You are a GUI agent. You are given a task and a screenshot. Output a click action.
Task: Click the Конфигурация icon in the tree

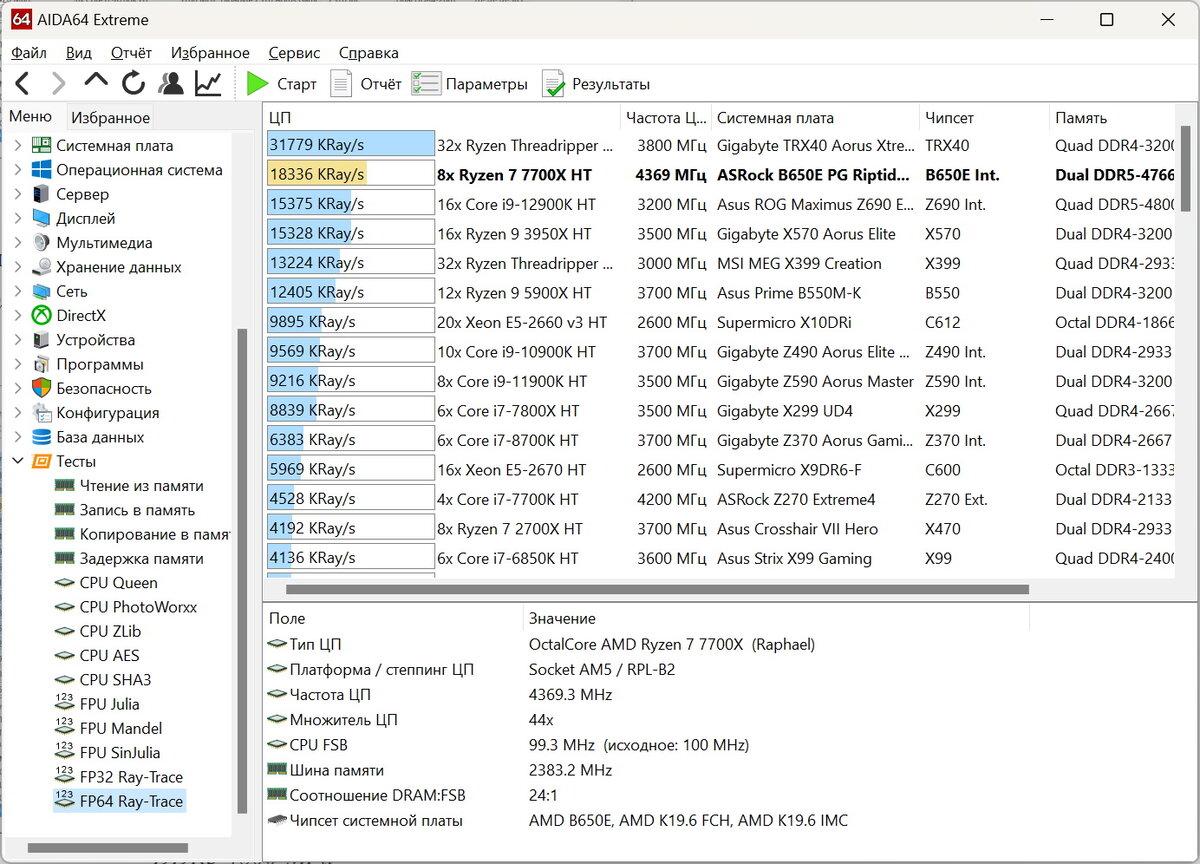click(x=41, y=412)
